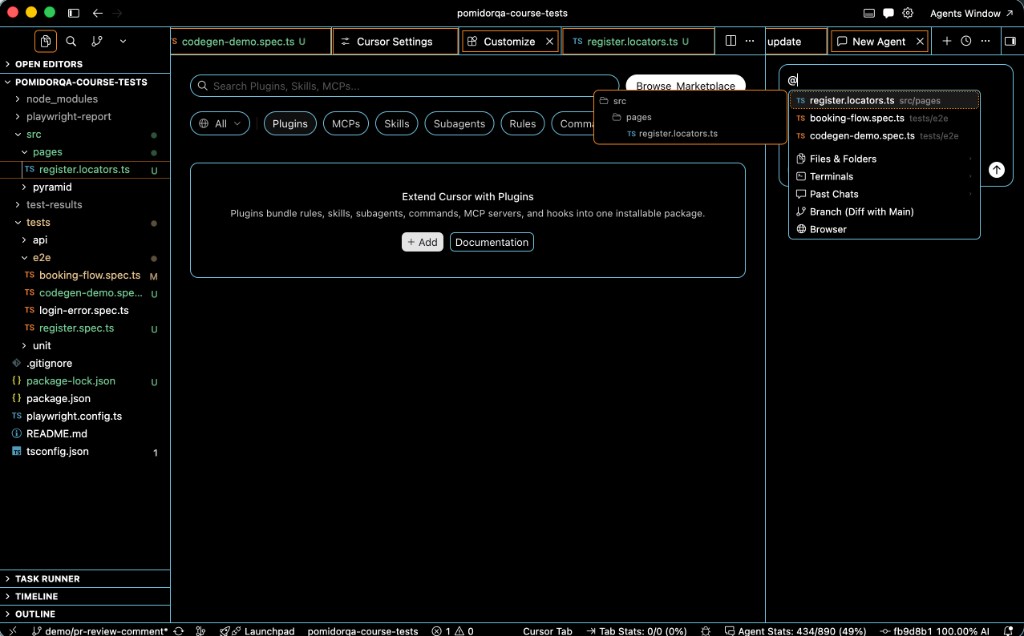Viewport: 1024px width, 636px height.
Task: Expand OPEN EDITORS section
Action: 85,64
